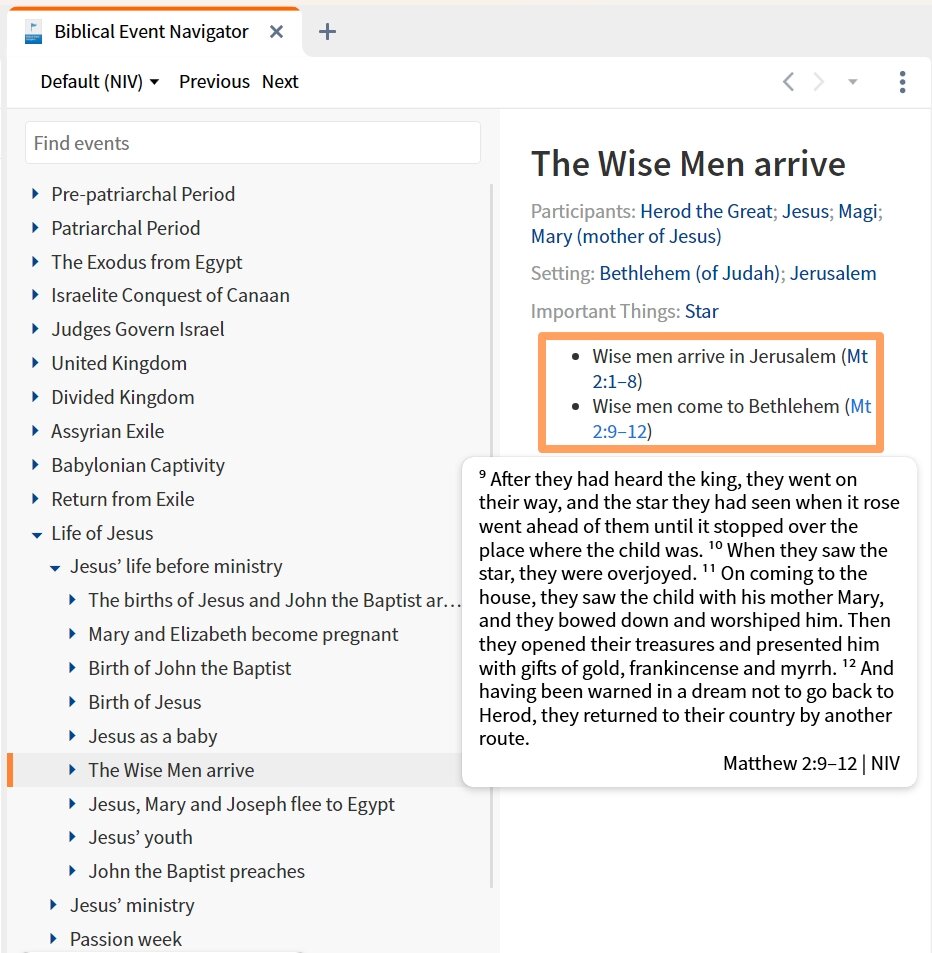Screen dimensions: 932x953
Task: Open the panel menu via three-dot icon
Action: click(x=902, y=82)
